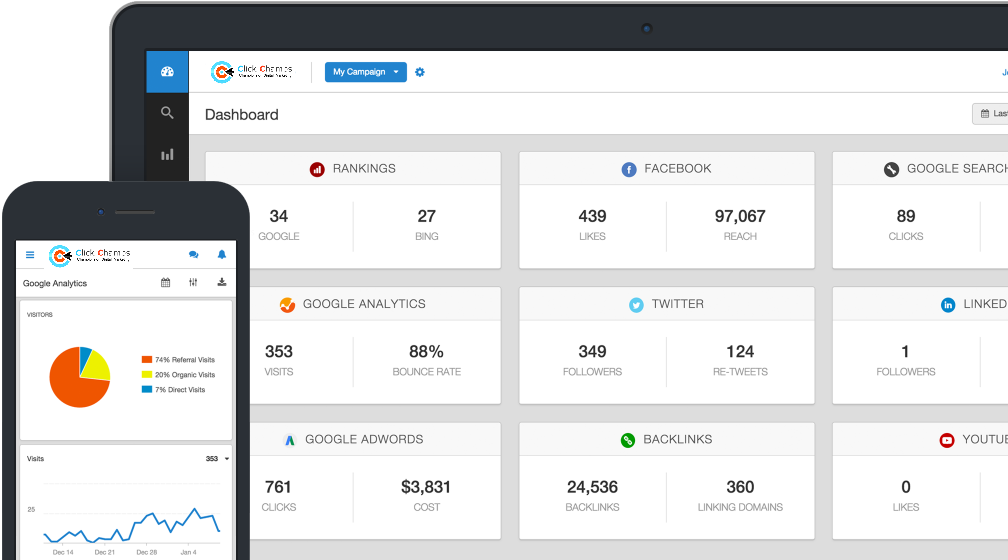Click the Dashboard page heading

point(242,114)
